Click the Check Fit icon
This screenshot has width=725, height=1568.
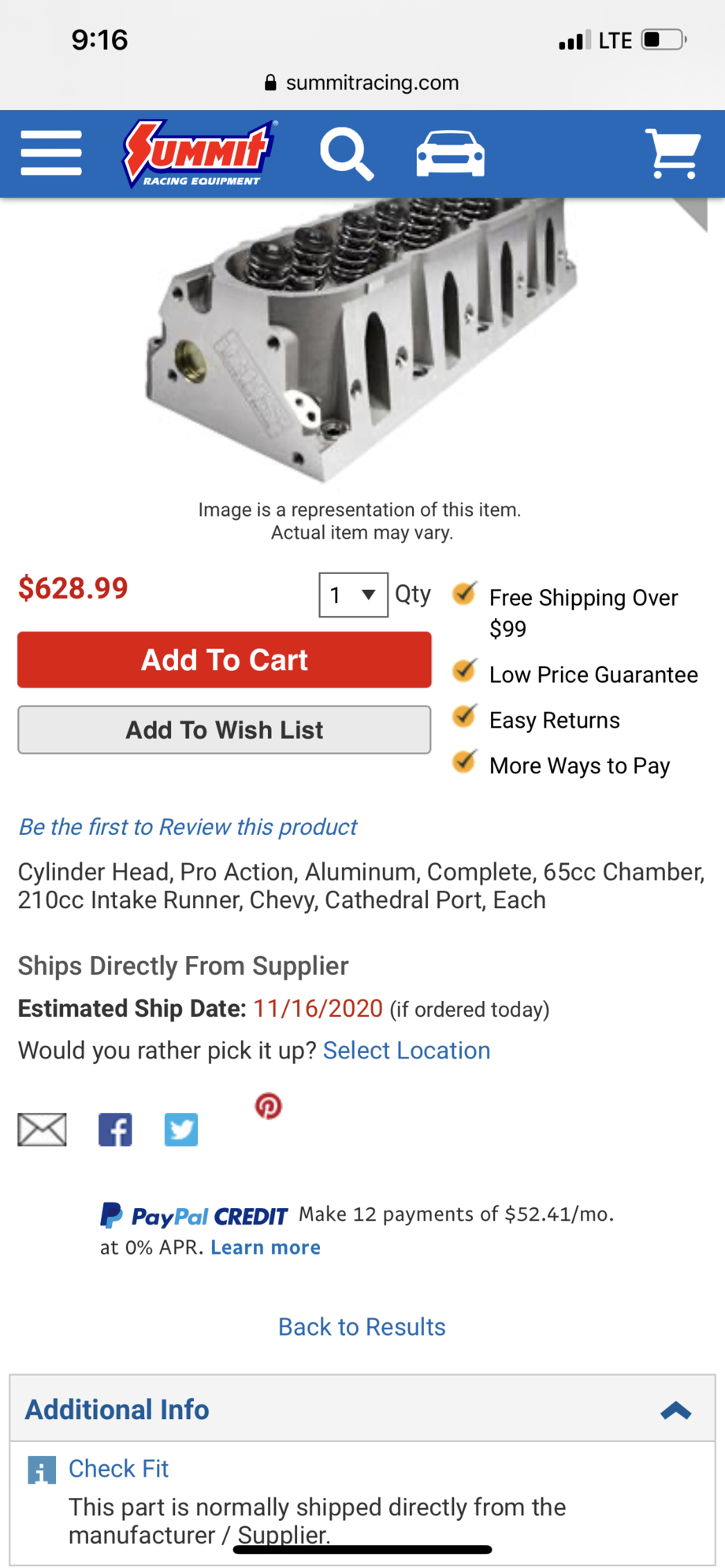(42, 1470)
